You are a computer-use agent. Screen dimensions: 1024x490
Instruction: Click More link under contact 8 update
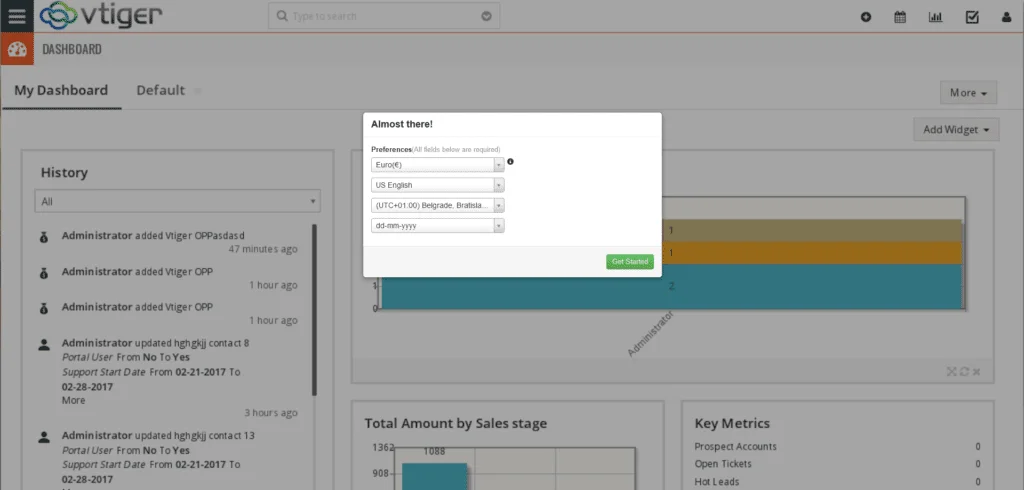click(73, 400)
